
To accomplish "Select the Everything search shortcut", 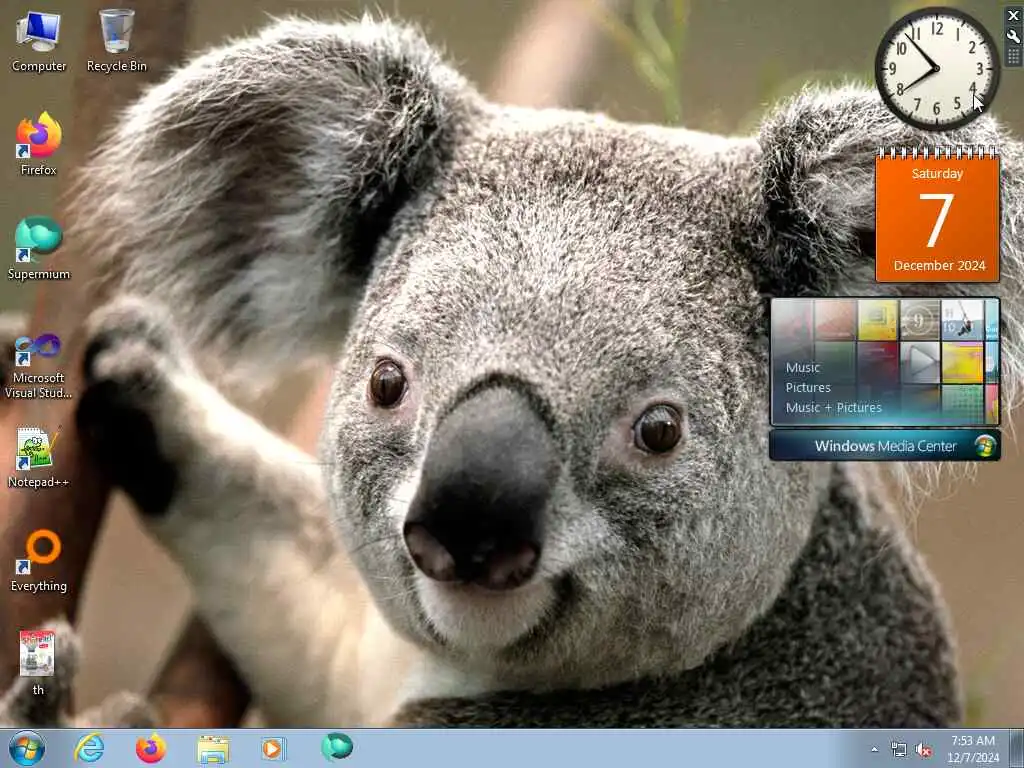I will [39, 560].
